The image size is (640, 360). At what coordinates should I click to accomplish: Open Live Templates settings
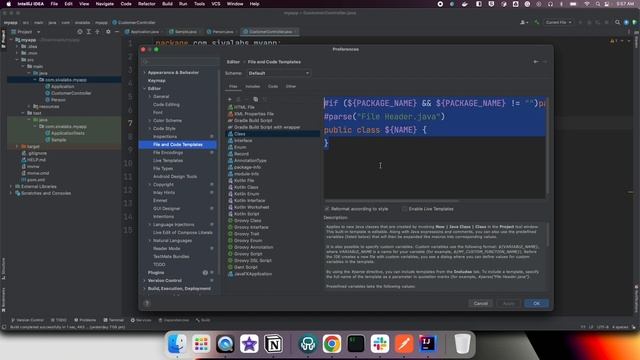coord(168,161)
